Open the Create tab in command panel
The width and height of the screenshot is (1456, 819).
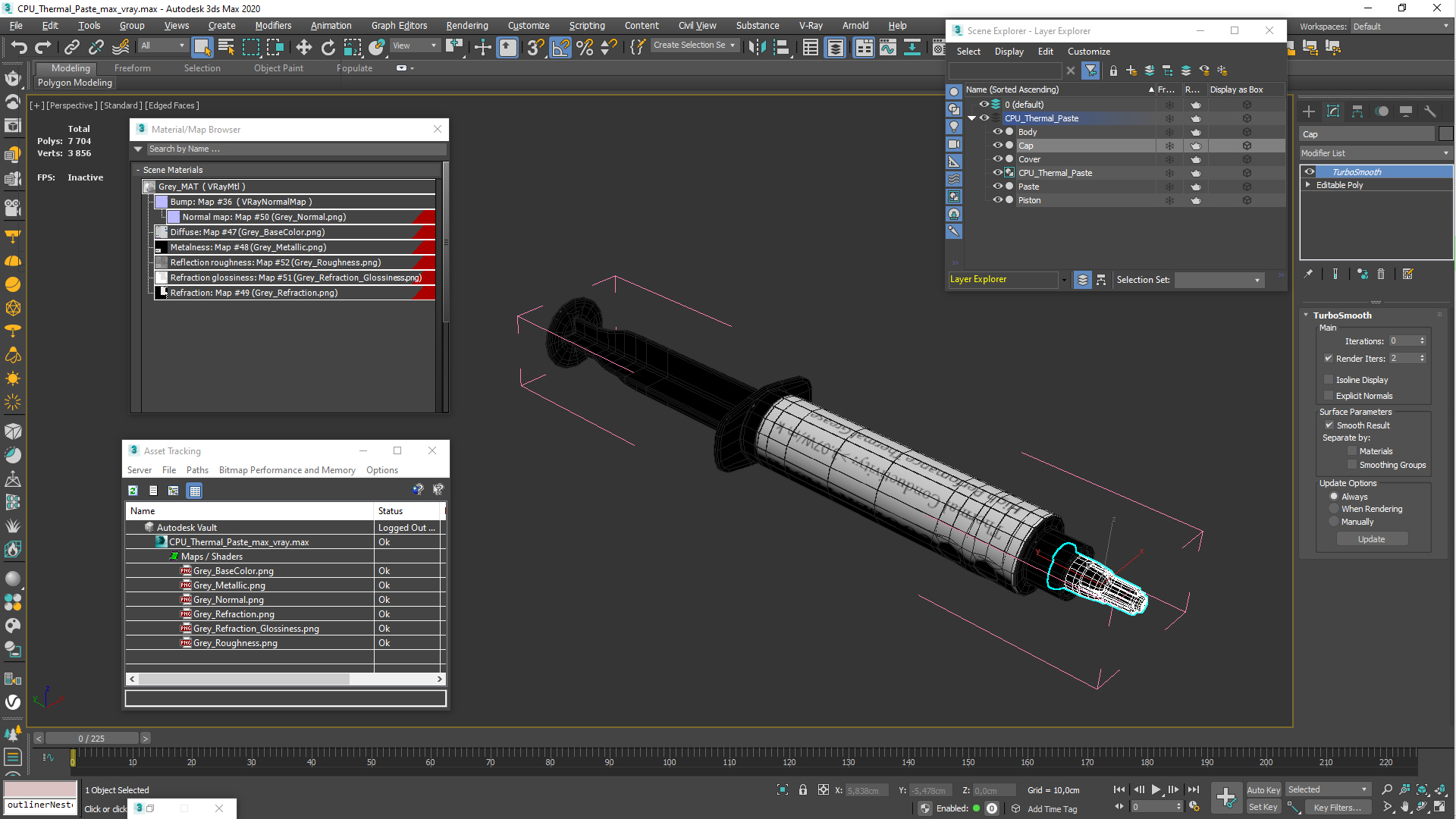pyautogui.click(x=1309, y=111)
